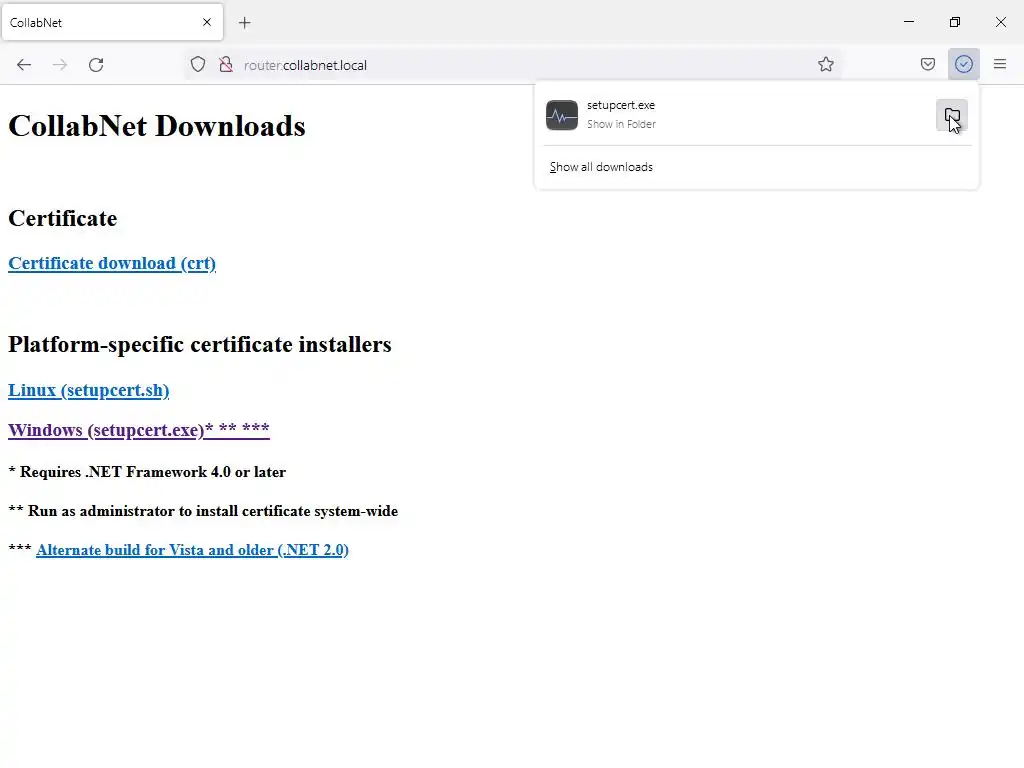Open Windows (setupcert.exe) installer link
Screen dimensions: 1024x768
pyautogui.click(x=138, y=430)
